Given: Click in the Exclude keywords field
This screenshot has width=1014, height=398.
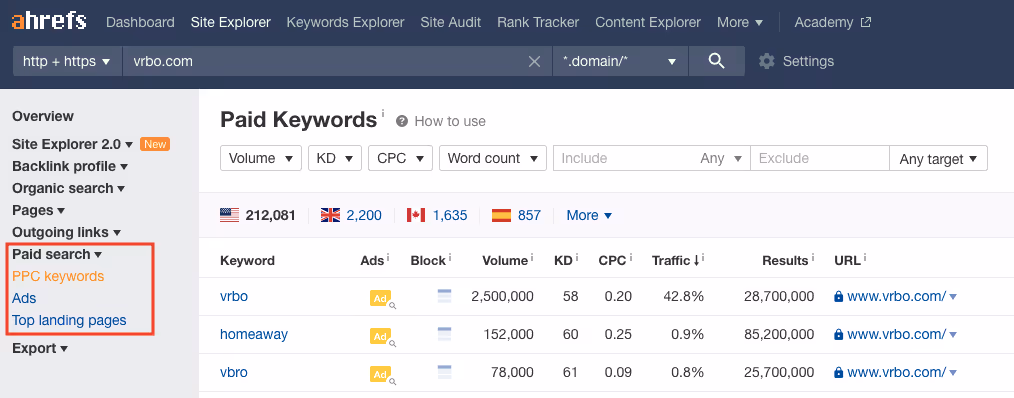Looking at the screenshot, I should [x=820, y=159].
